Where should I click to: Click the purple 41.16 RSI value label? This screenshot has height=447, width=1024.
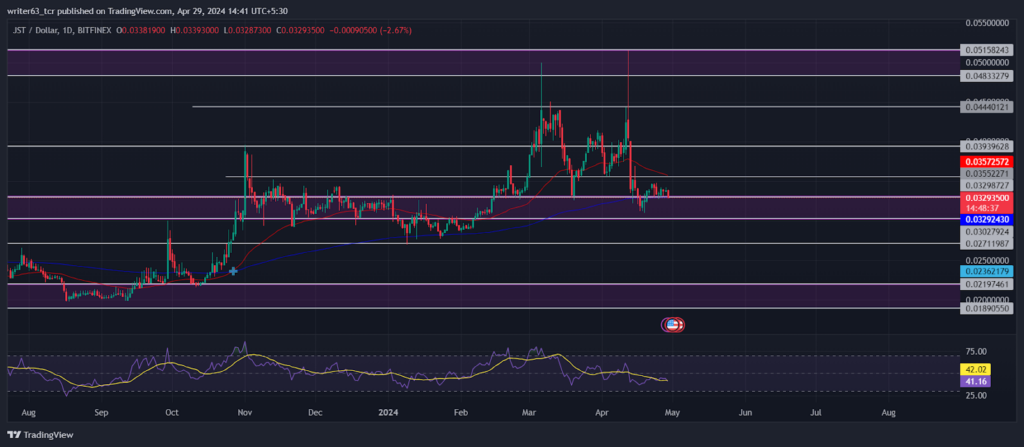pyautogui.click(x=976, y=380)
